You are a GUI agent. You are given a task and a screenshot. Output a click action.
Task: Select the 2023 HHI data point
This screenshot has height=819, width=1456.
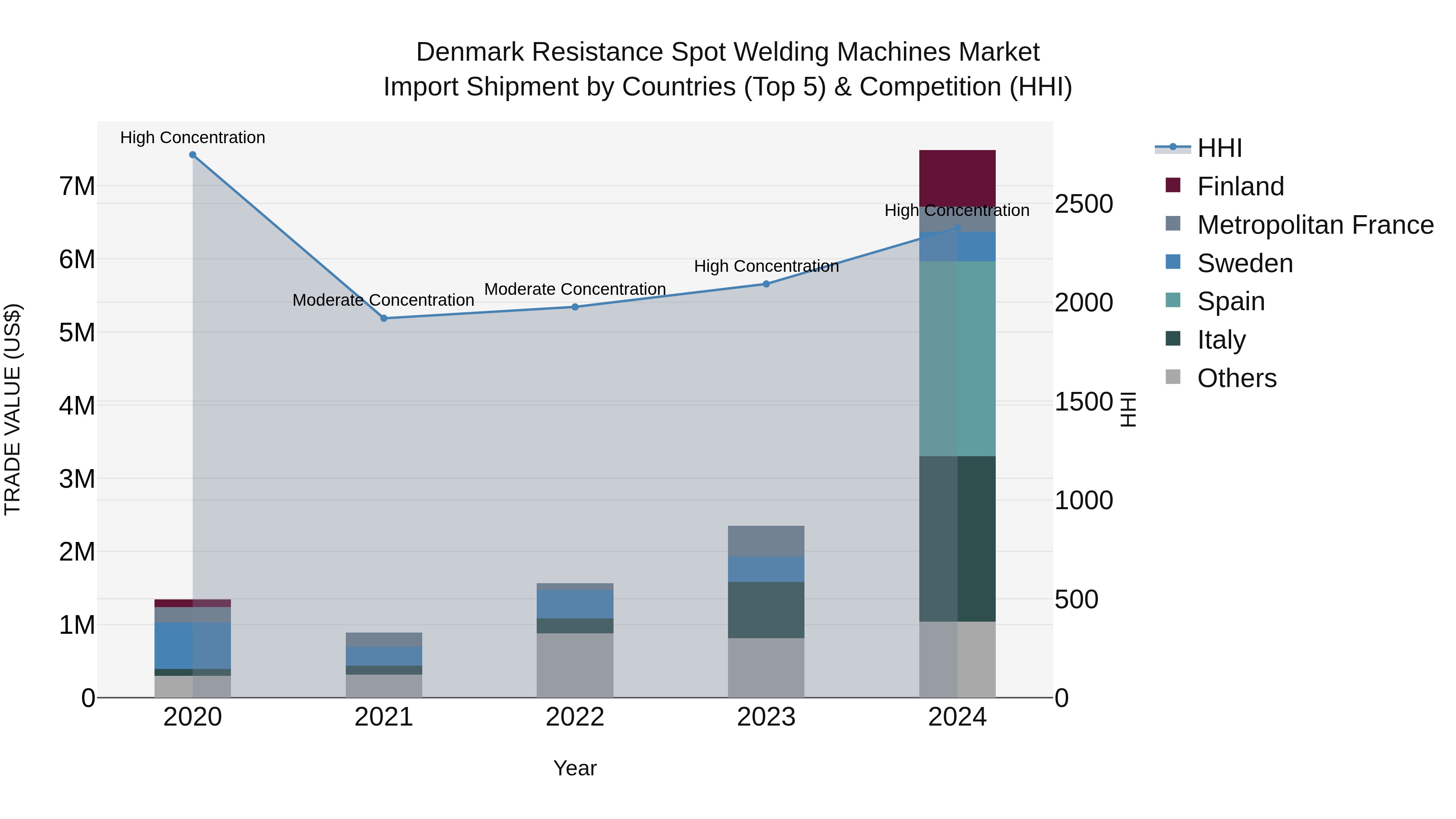coord(766,284)
